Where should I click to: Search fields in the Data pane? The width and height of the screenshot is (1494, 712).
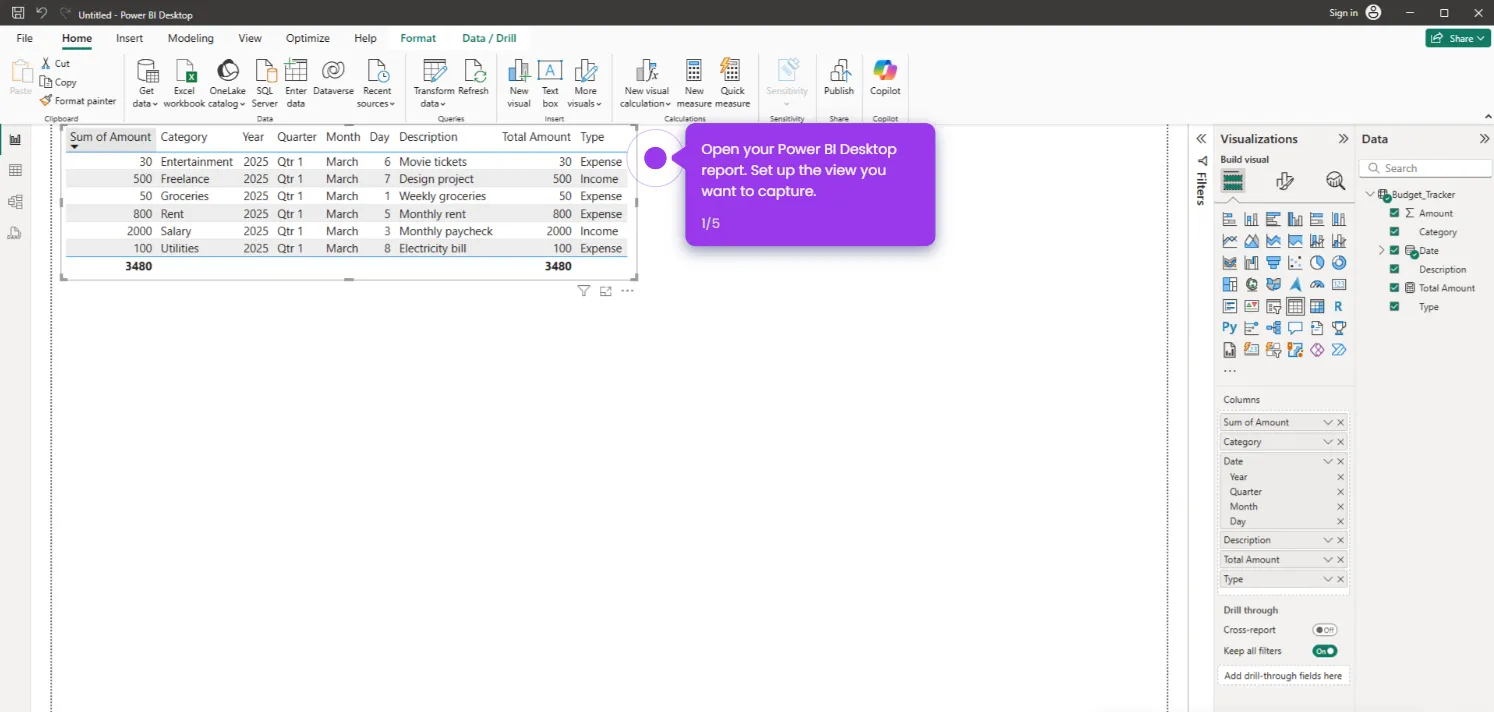click(1426, 168)
